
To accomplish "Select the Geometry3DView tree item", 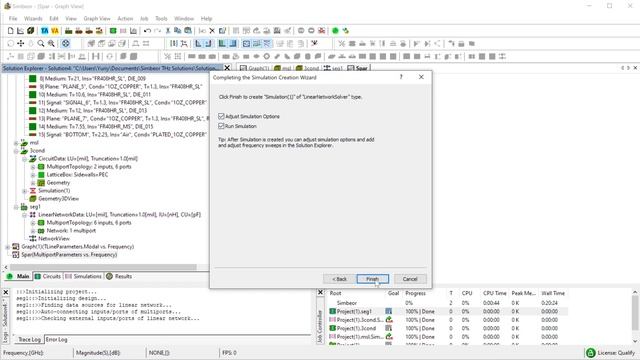I will (x=58, y=199).
